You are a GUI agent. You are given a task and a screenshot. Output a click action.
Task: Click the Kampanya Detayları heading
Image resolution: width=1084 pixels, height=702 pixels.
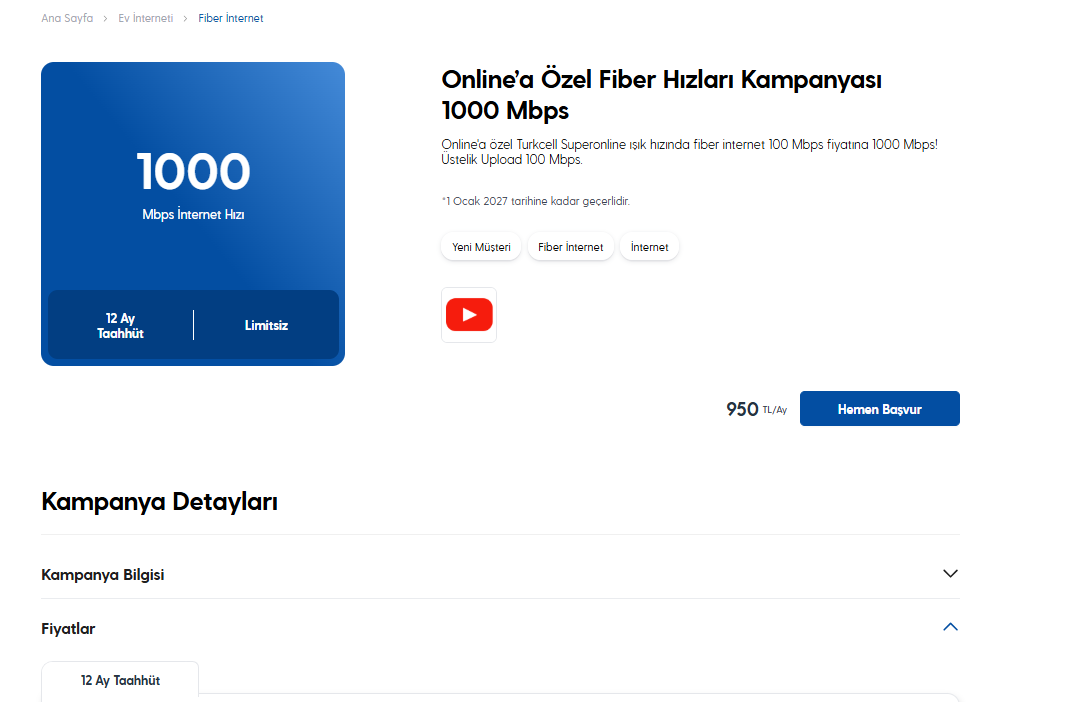click(x=159, y=502)
